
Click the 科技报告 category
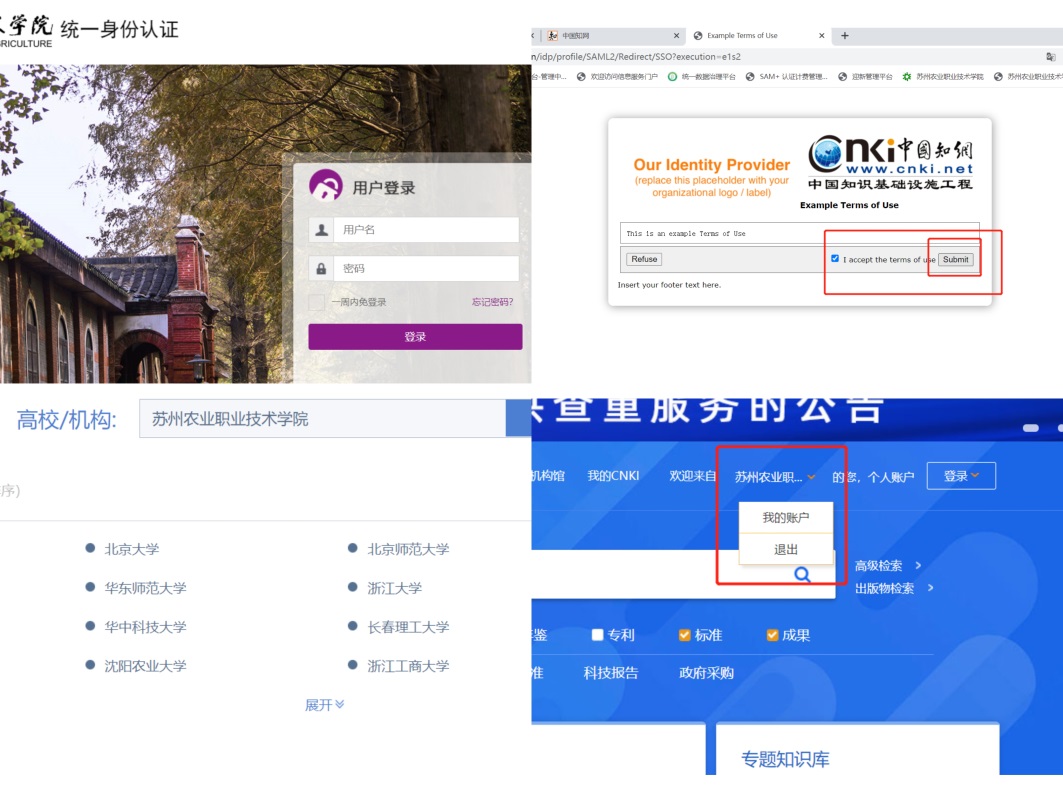[x=611, y=673]
